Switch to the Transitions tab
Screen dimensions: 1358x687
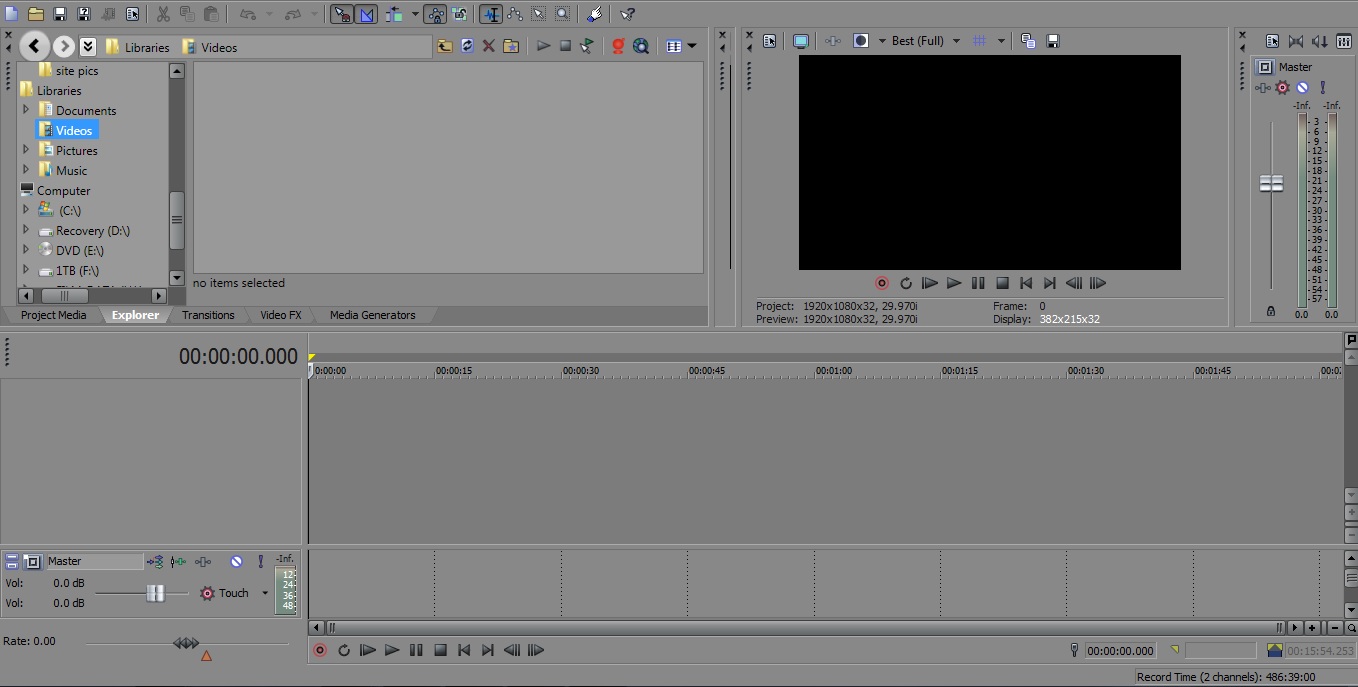[x=207, y=315]
